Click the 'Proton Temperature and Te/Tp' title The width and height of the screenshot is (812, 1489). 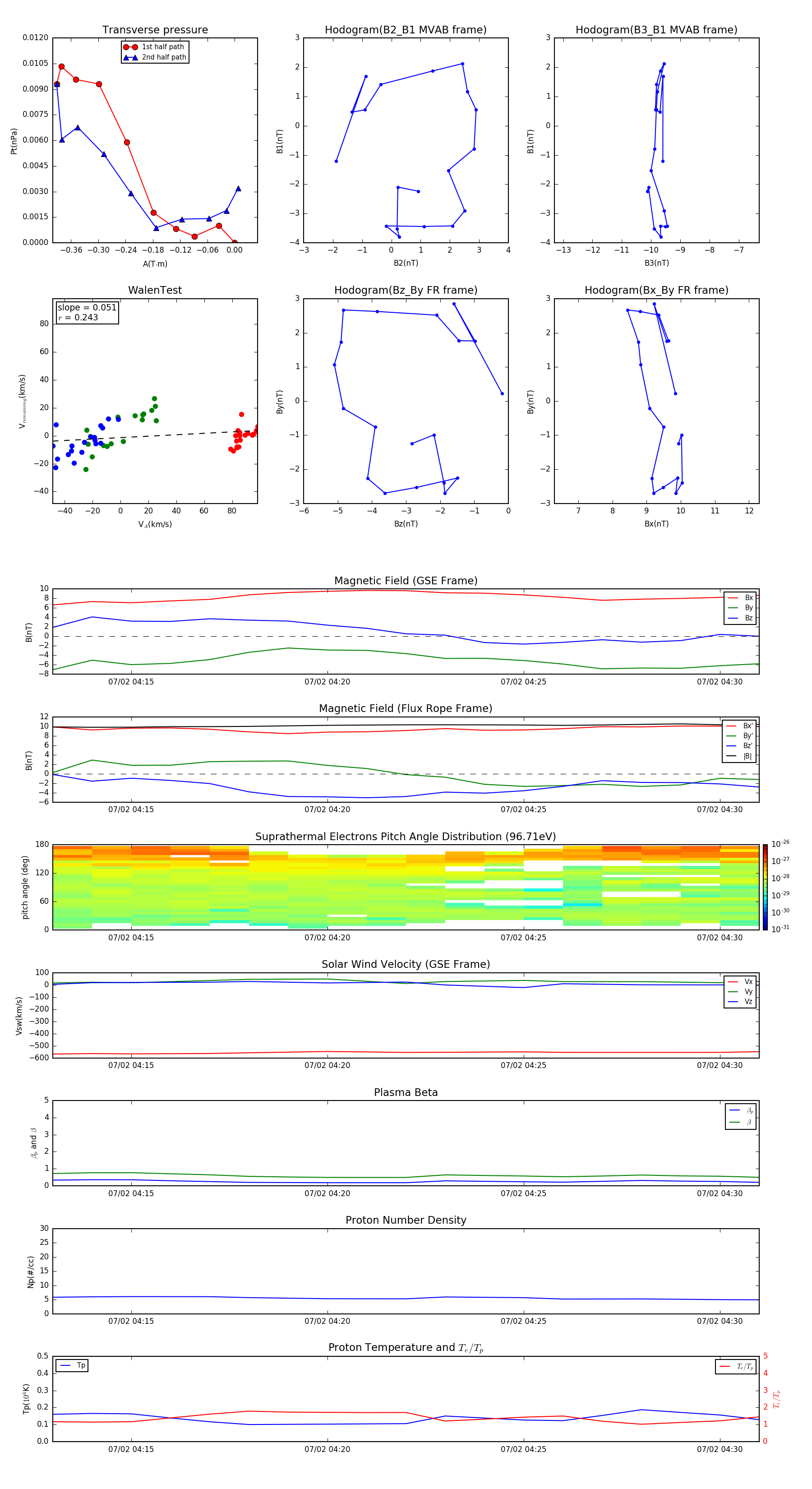pos(406,1348)
